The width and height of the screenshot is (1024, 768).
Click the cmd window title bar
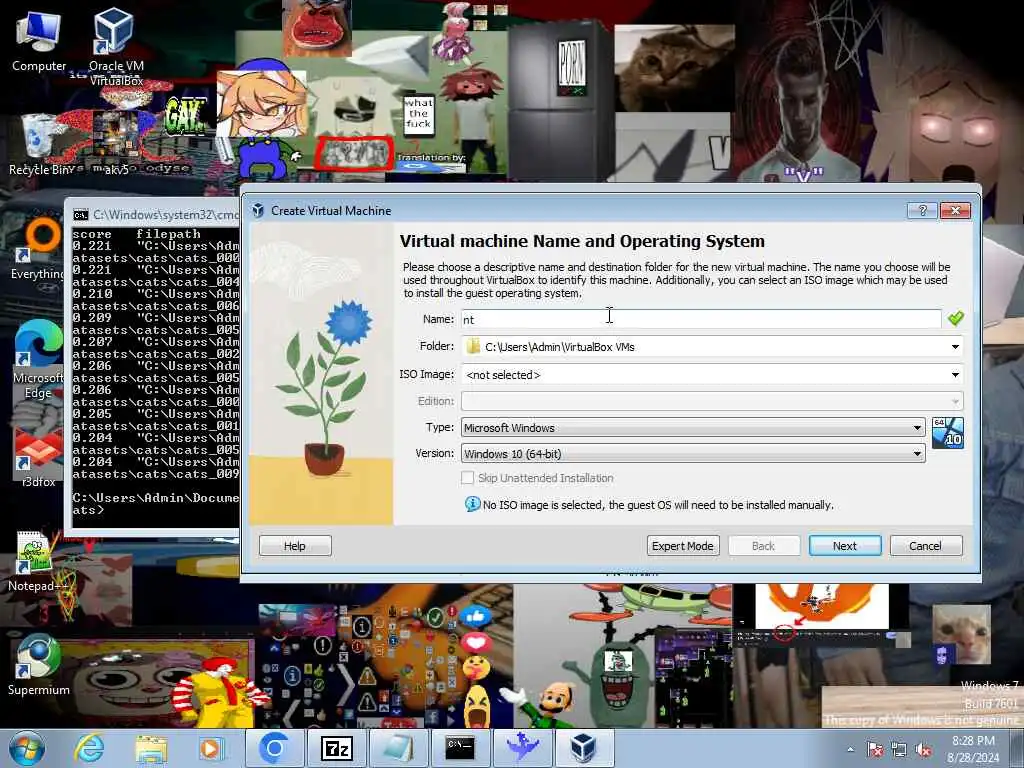coord(155,215)
